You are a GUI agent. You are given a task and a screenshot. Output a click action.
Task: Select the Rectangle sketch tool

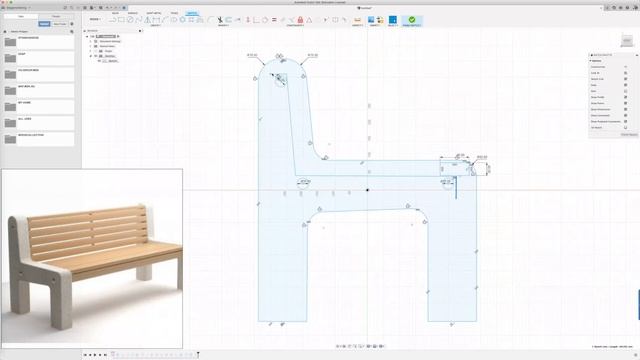[121, 20]
